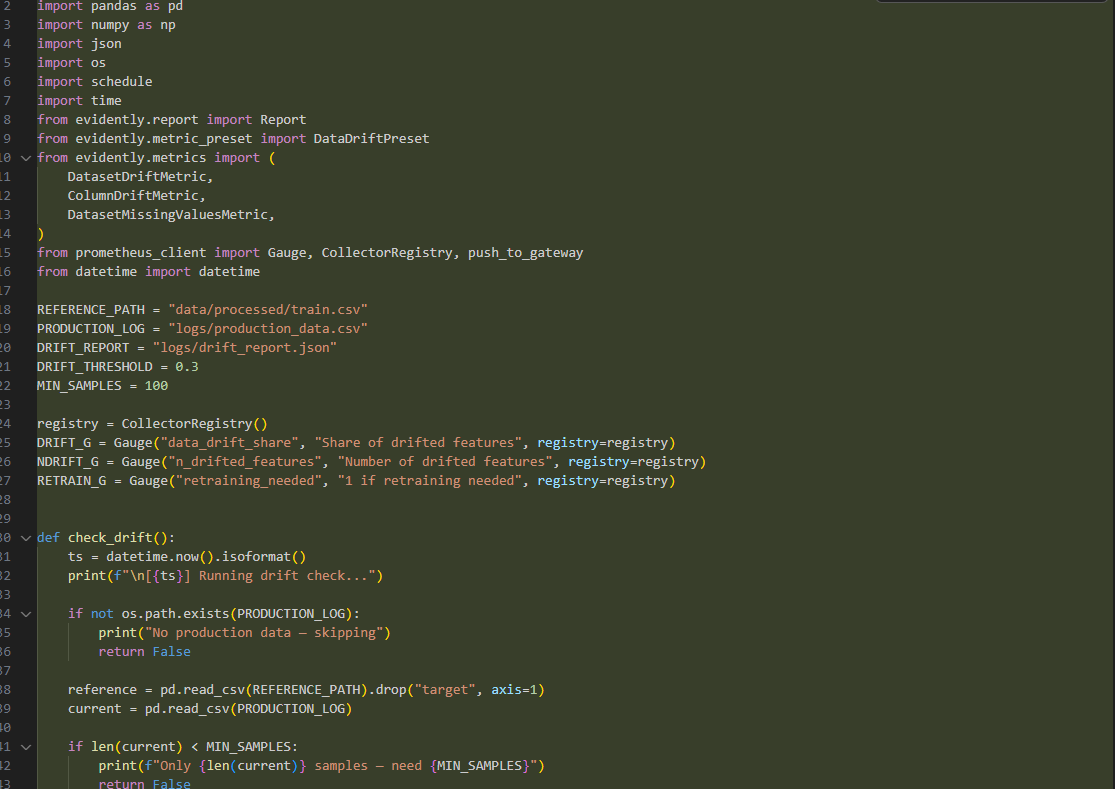Click 'Gauge,' in the prometheus_client import line
1115x789 pixels.
290,252
